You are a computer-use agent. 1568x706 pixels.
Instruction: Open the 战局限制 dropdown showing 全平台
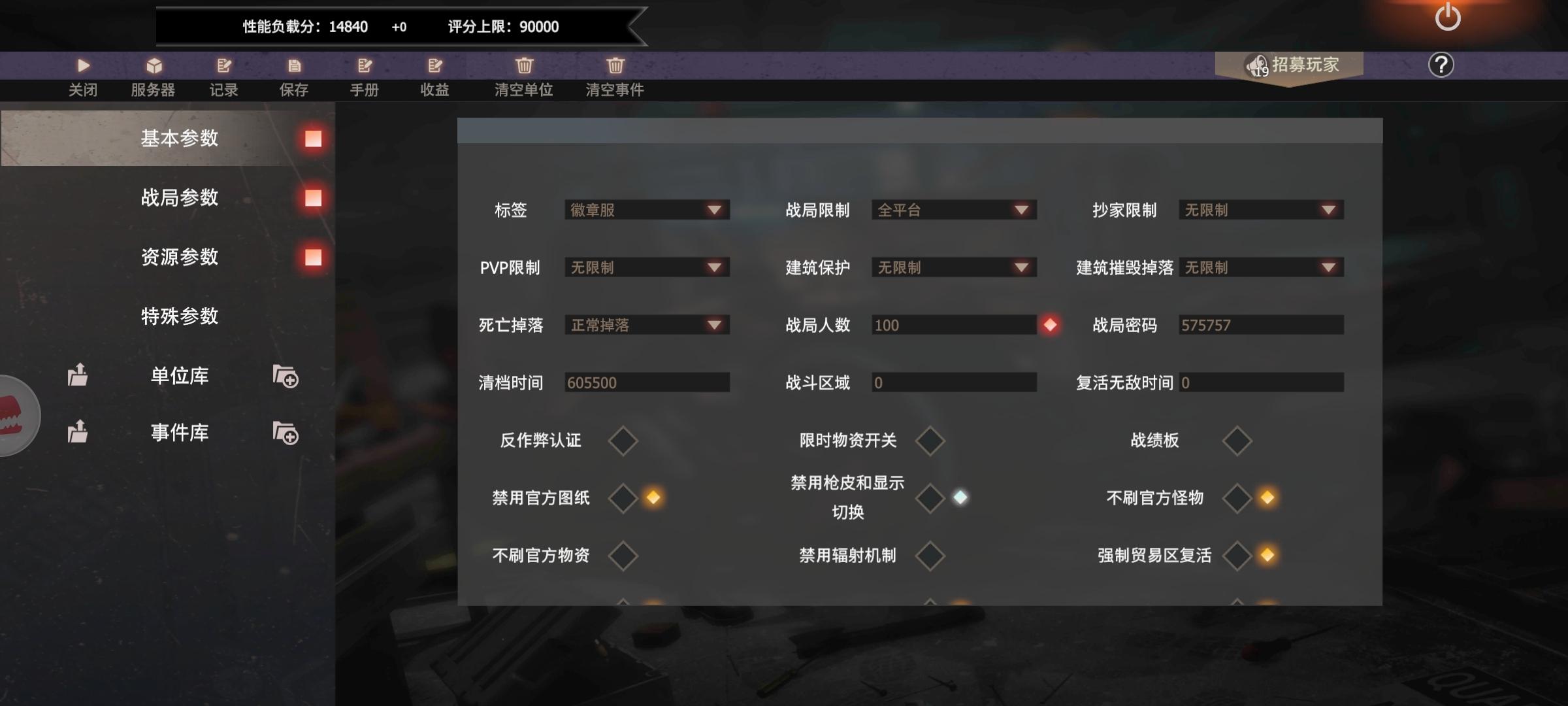coord(954,210)
